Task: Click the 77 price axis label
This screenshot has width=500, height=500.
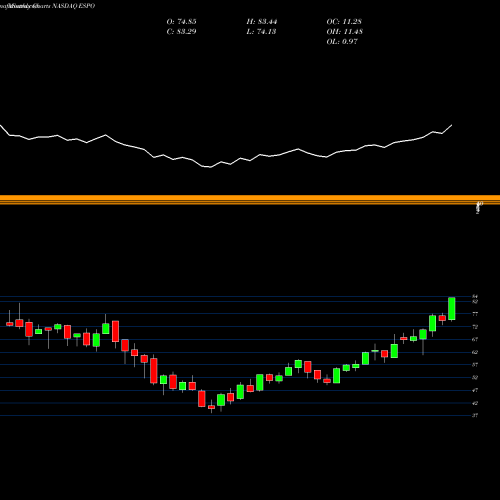Action: (x=475, y=314)
